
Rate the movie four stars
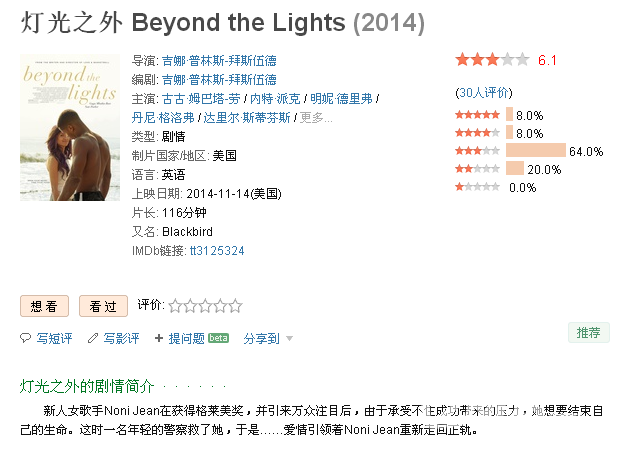click(x=220, y=306)
